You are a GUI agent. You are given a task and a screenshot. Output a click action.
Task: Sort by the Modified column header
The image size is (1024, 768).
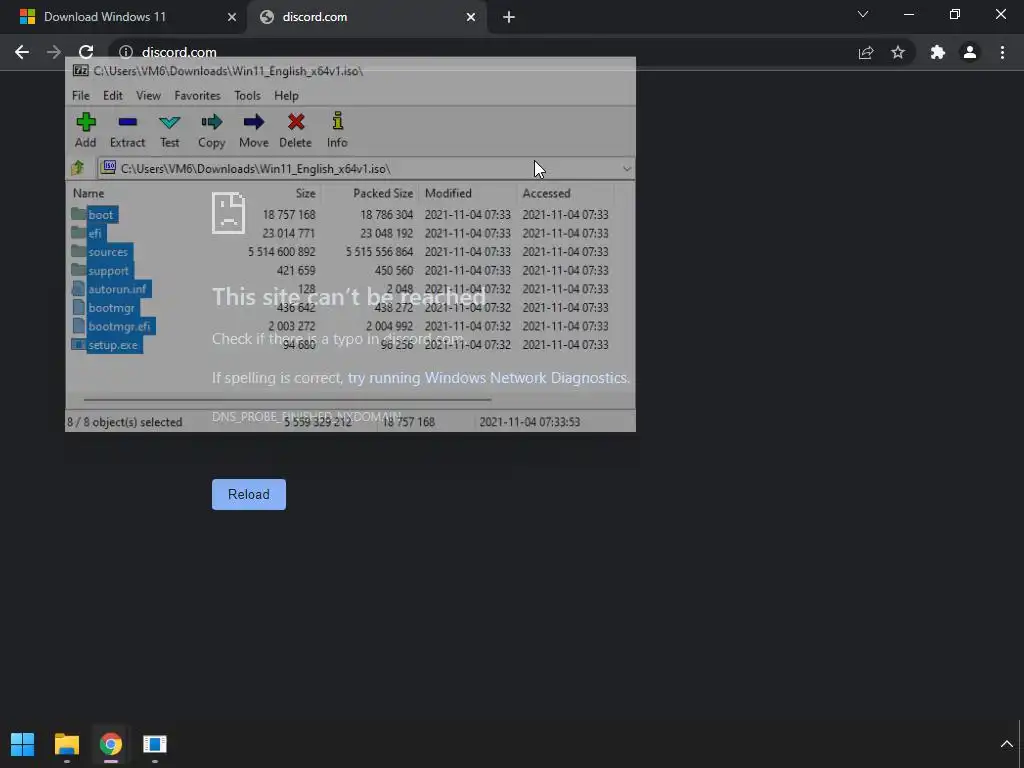point(448,193)
